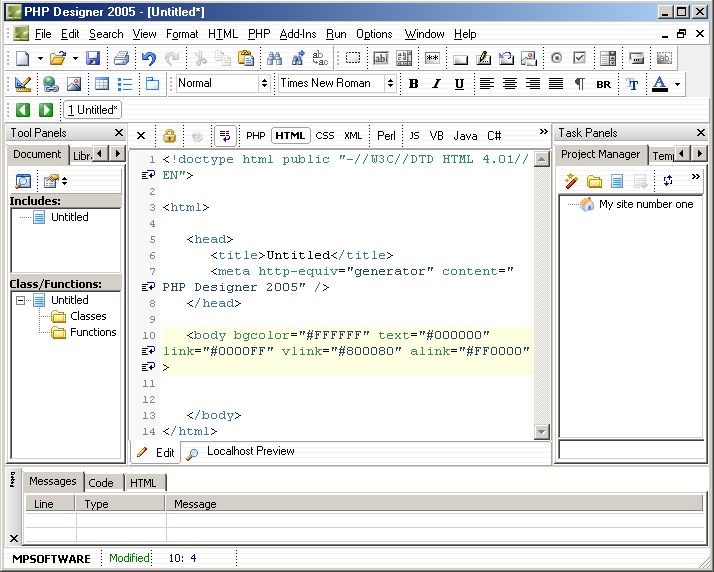The width and height of the screenshot is (714, 572).
Task: Switch syntax highlighting to PHP
Action: click(255, 136)
